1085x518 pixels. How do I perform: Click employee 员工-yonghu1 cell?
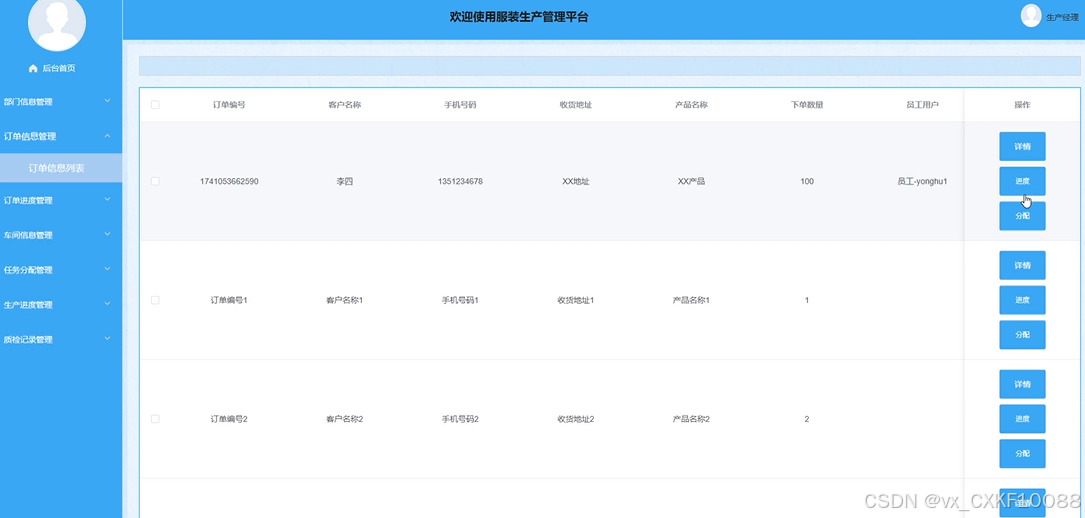[922, 181]
